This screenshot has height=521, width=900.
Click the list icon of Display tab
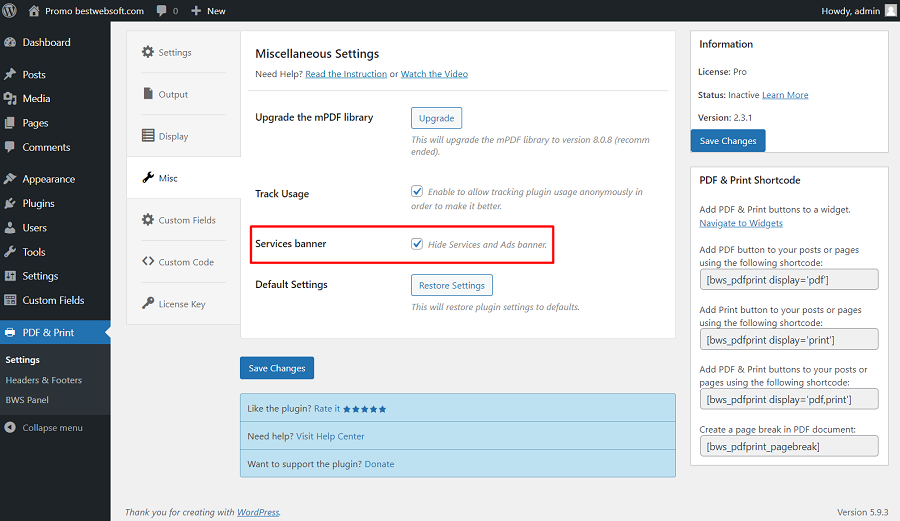pyautogui.click(x=148, y=135)
